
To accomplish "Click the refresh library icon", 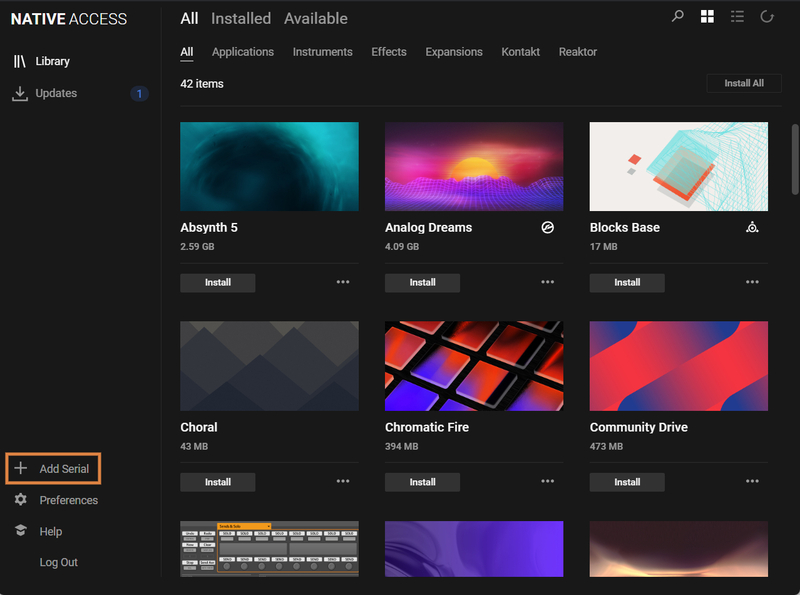I will 767,17.
